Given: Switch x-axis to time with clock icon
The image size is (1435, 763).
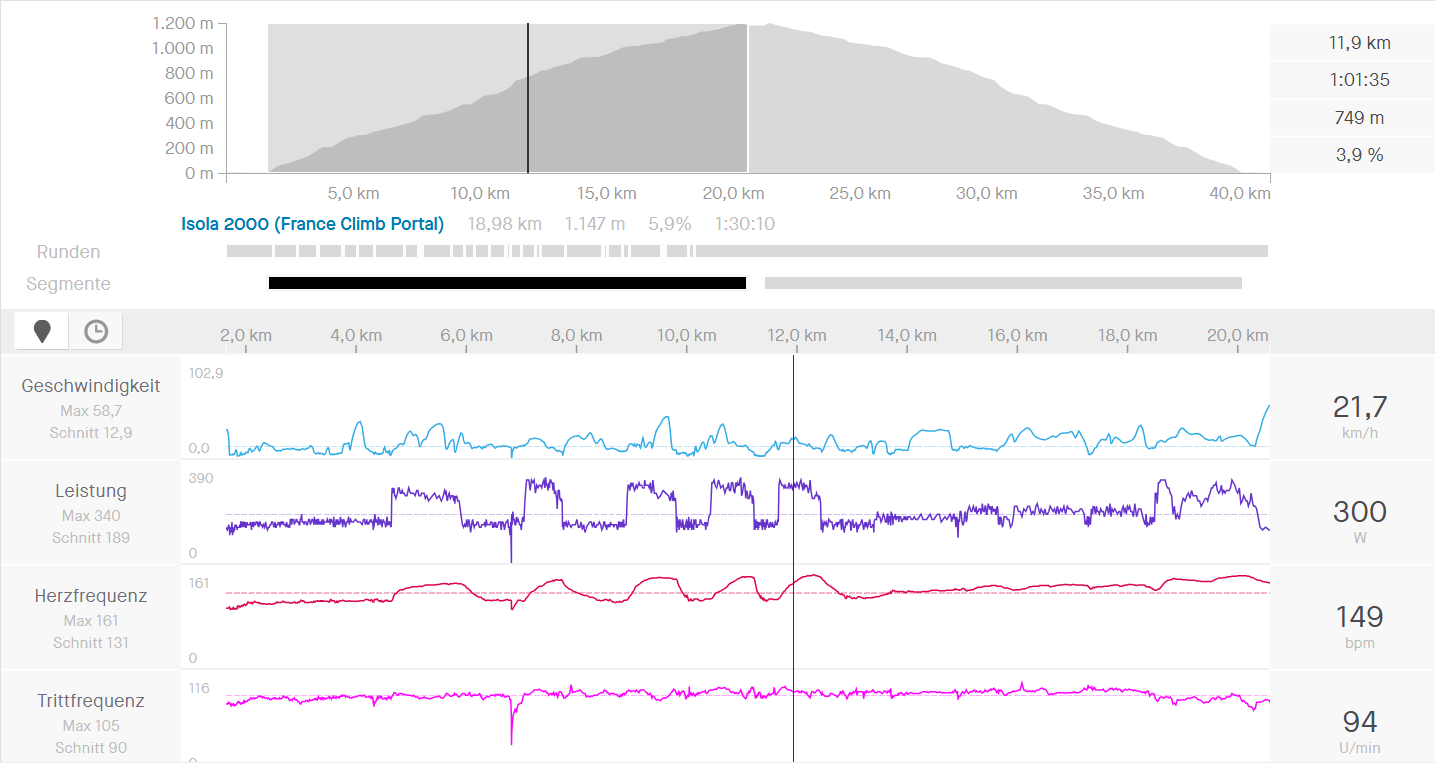Looking at the screenshot, I should (x=96, y=331).
